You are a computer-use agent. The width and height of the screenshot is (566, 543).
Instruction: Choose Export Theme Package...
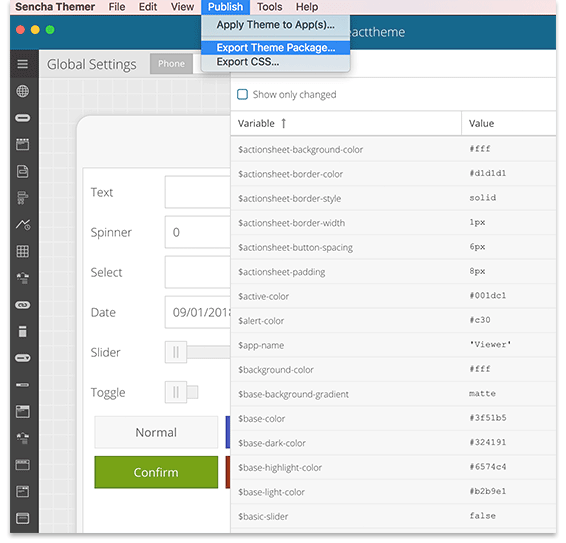pyautogui.click(x=275, y=48)
